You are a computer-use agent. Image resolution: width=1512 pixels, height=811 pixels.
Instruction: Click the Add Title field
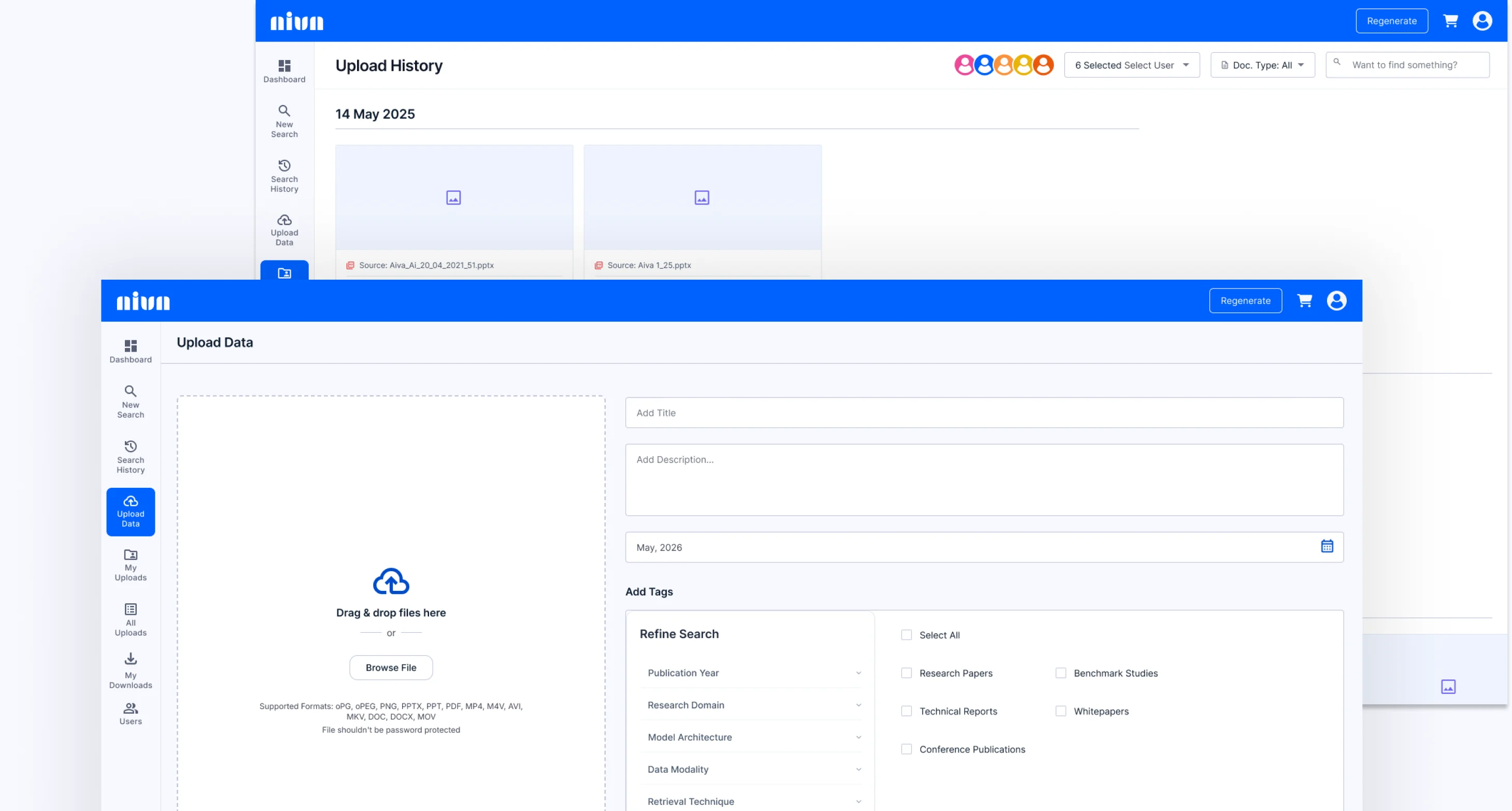[985, 413]
